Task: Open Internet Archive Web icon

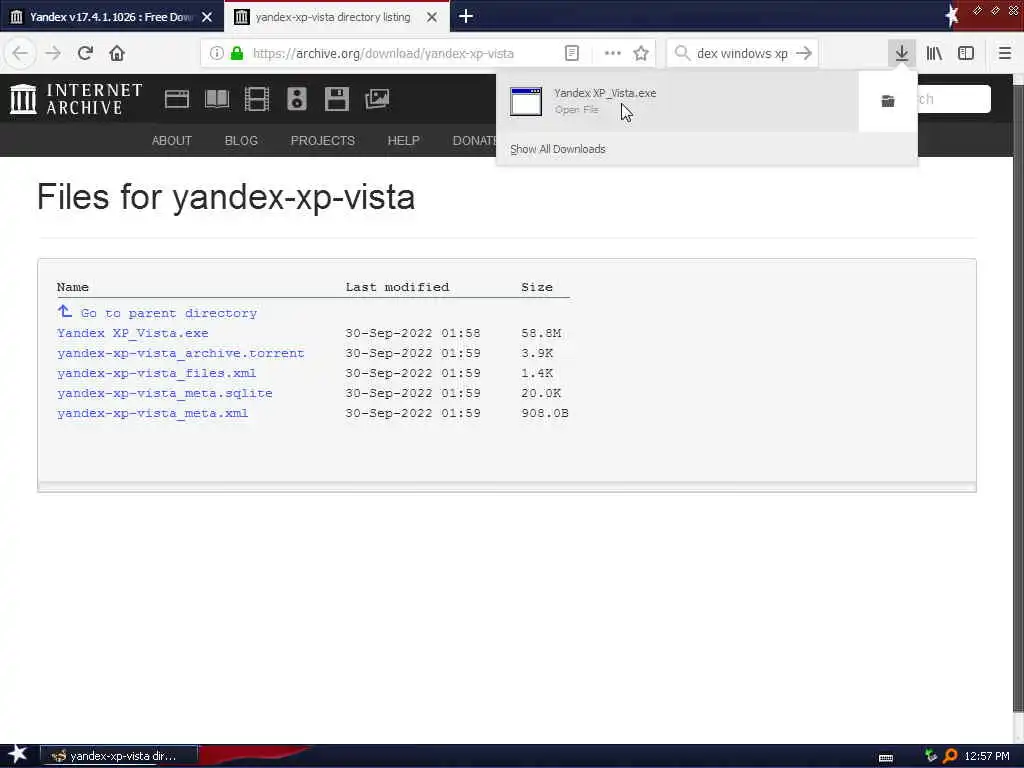Action: click(x=176, y=99)
